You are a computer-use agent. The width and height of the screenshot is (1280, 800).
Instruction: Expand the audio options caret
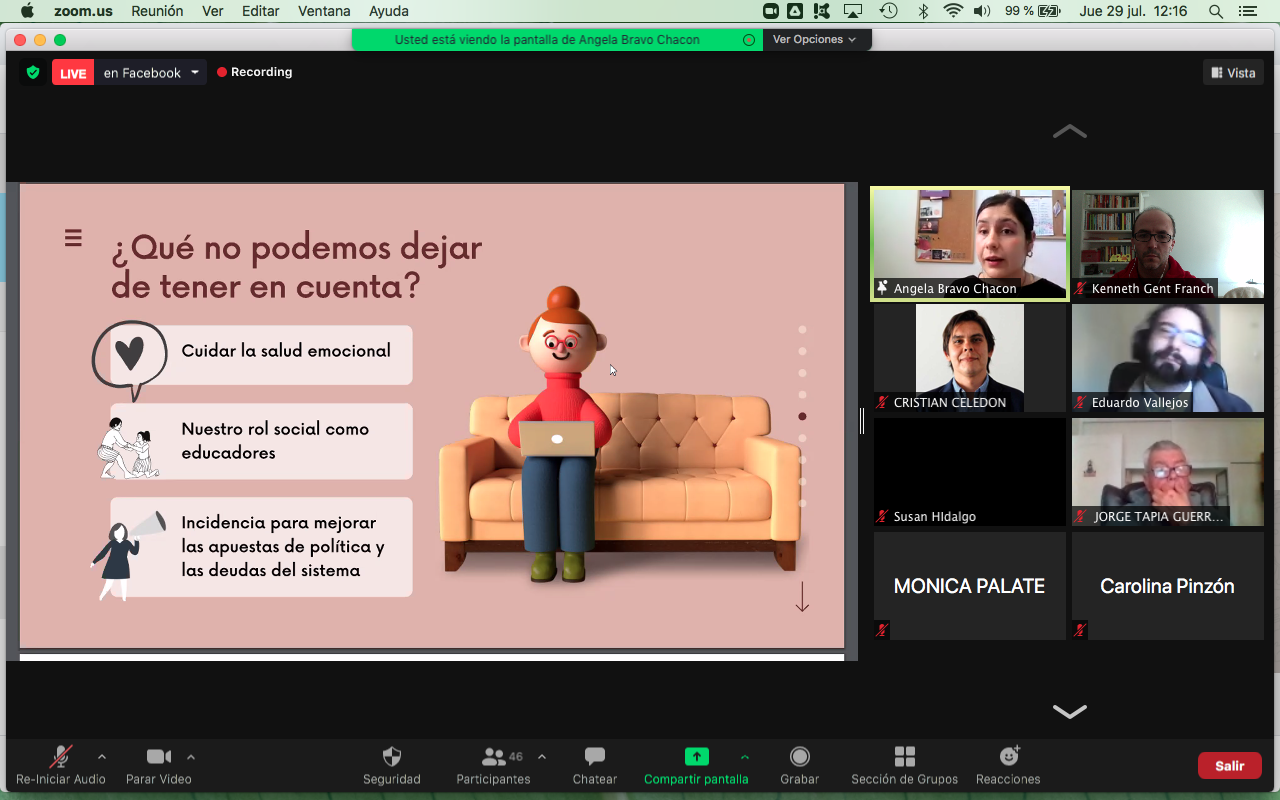[x=102, y=757]
